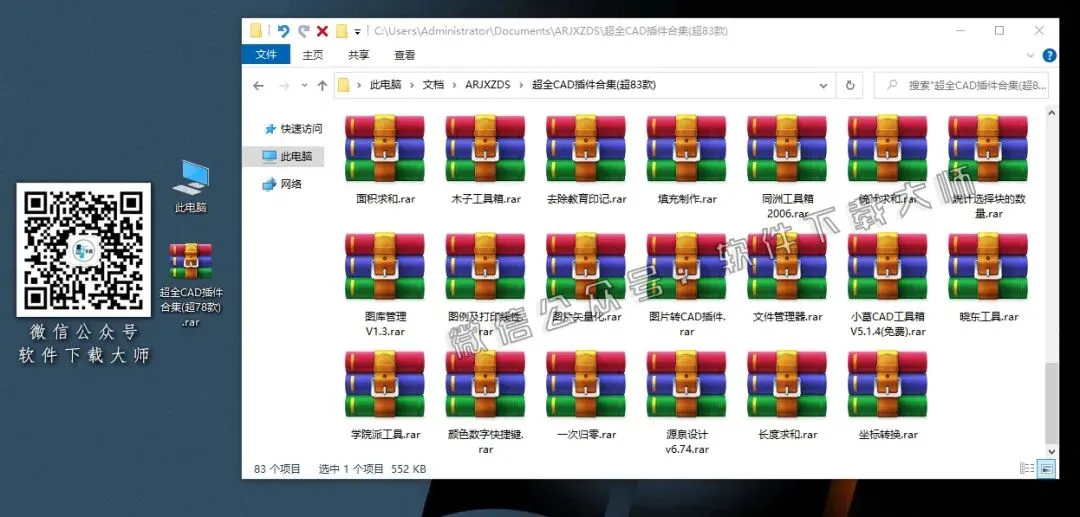Select the 木子工具箱.rar archive icon

pos(486,148)
